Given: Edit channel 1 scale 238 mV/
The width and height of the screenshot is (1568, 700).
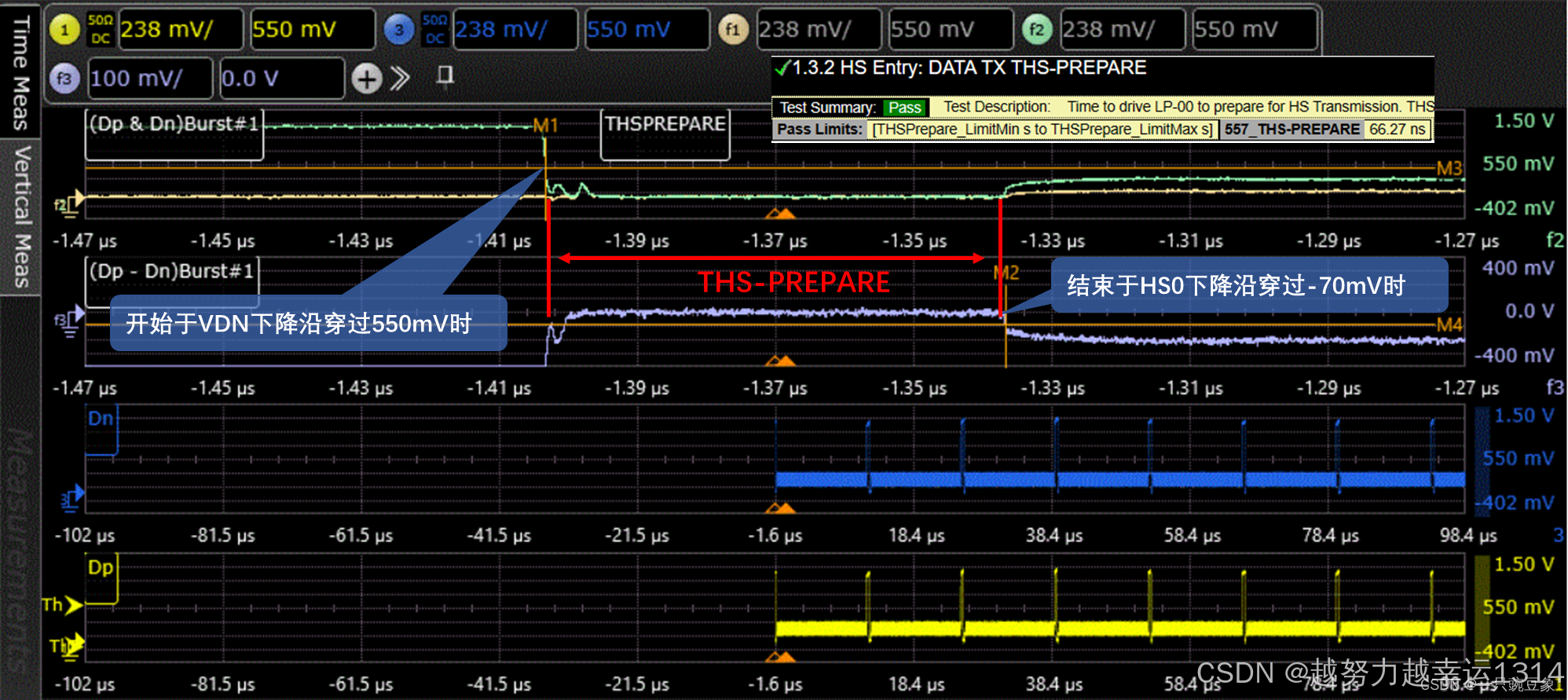Looking at the screenshot, I should pos(180,30).
